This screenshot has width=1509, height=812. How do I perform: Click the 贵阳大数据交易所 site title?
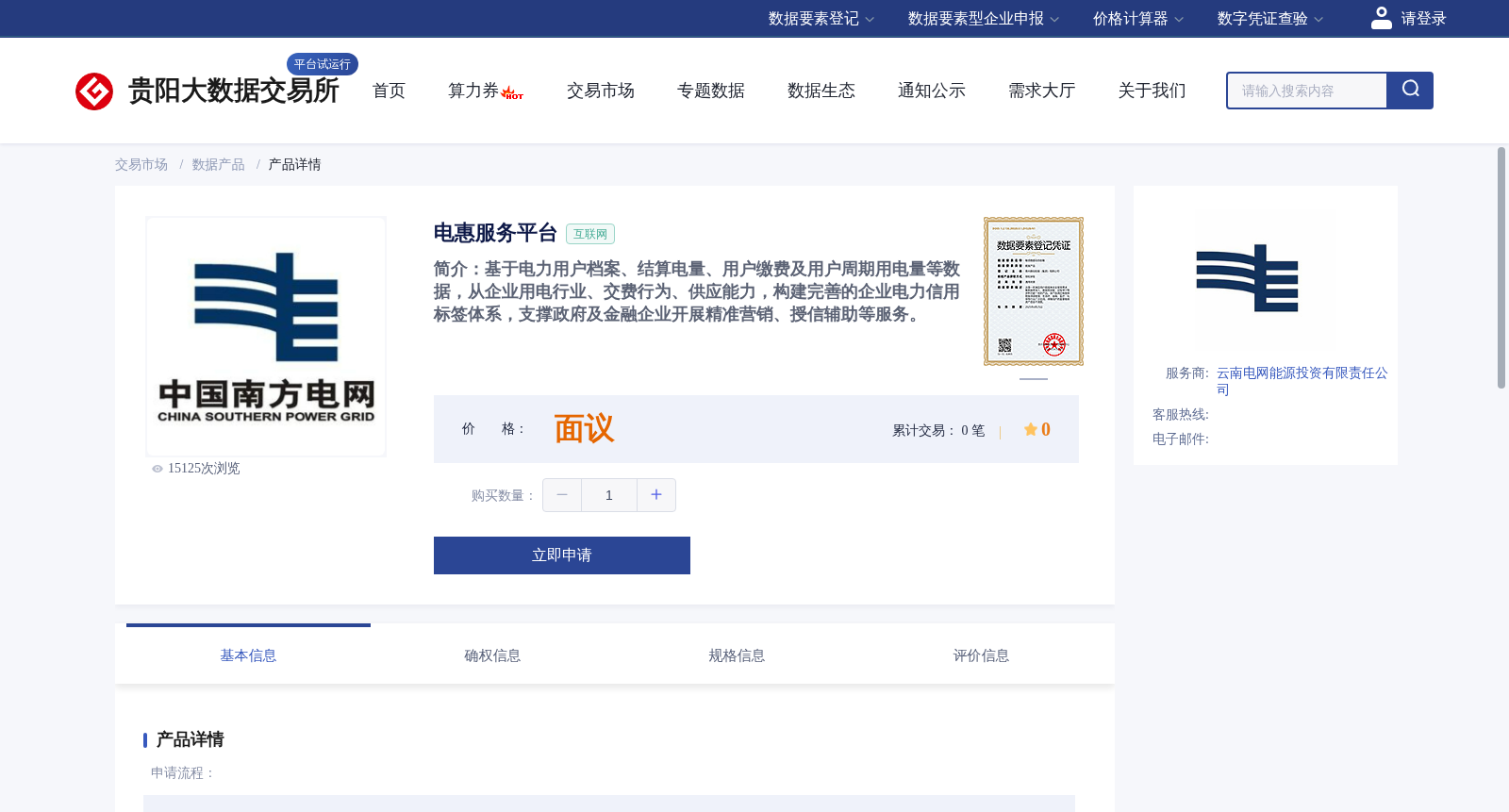click(x=233, y=91)
